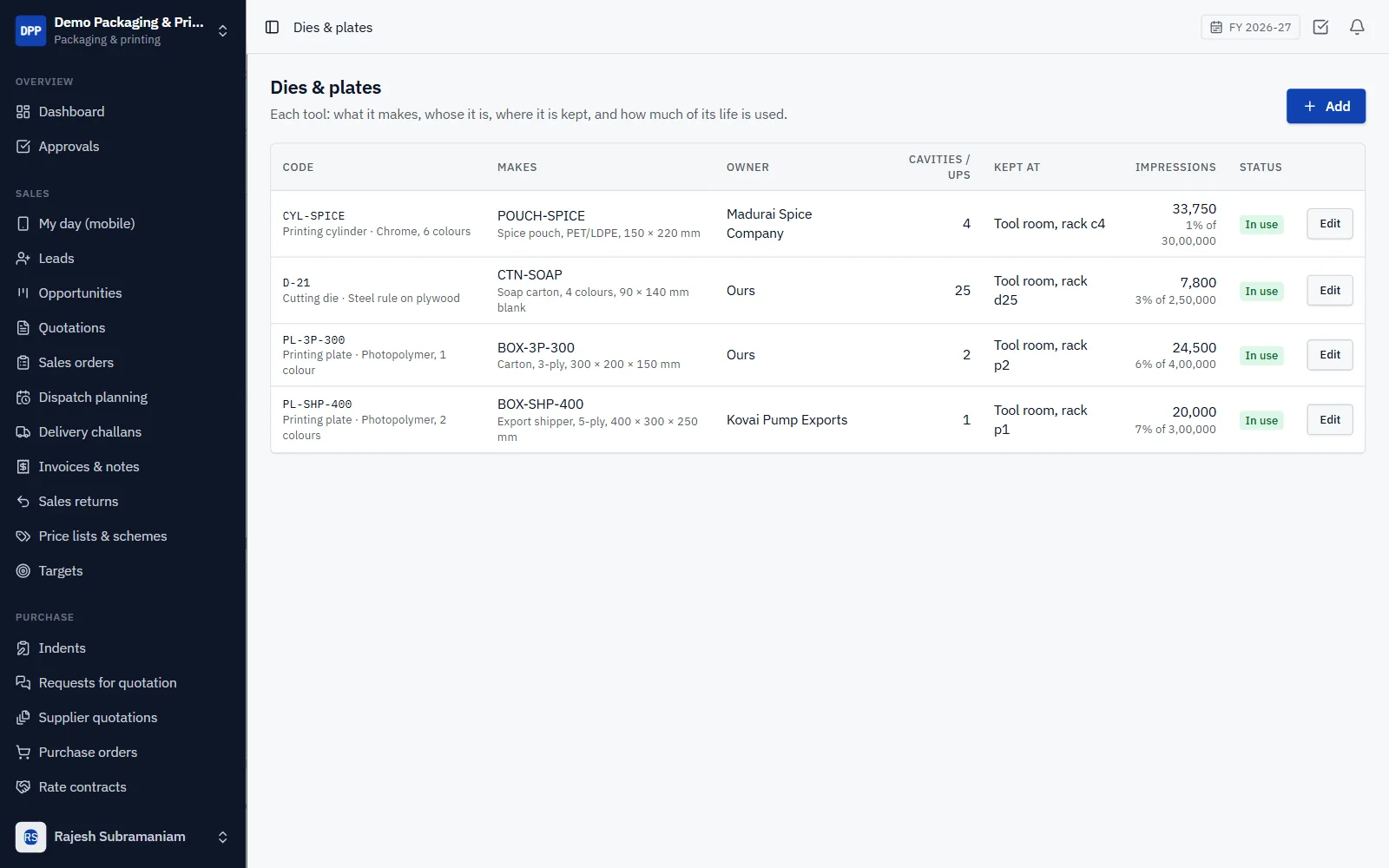Click the RS user avatar
Viewport: 1389px width, 868px height.
click(x=30, y=837)
